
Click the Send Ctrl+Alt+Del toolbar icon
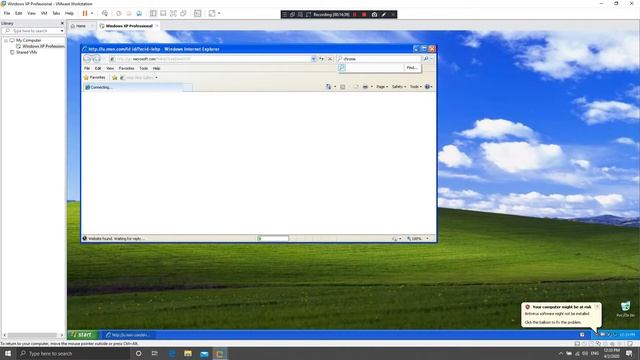click(105, 13)
